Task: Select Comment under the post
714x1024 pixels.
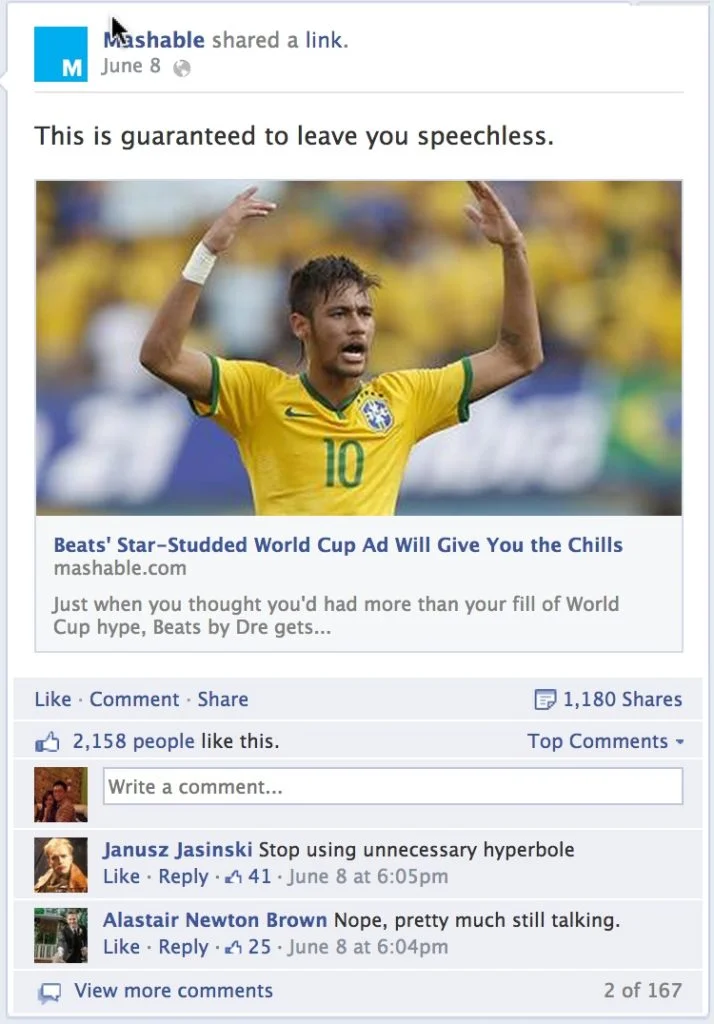Action: [134, 699]
